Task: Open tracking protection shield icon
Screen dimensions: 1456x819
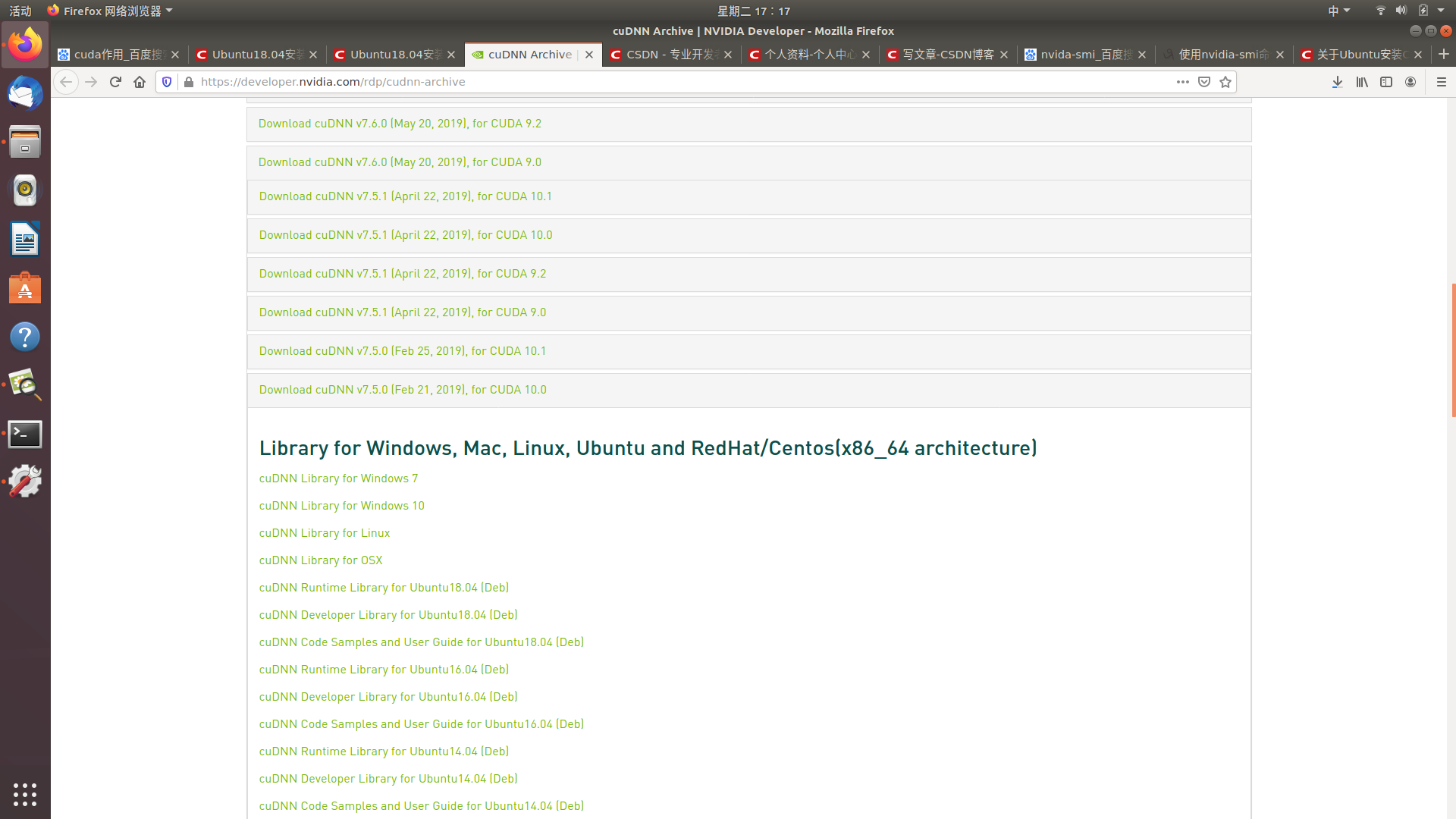Action: [167, 82]
